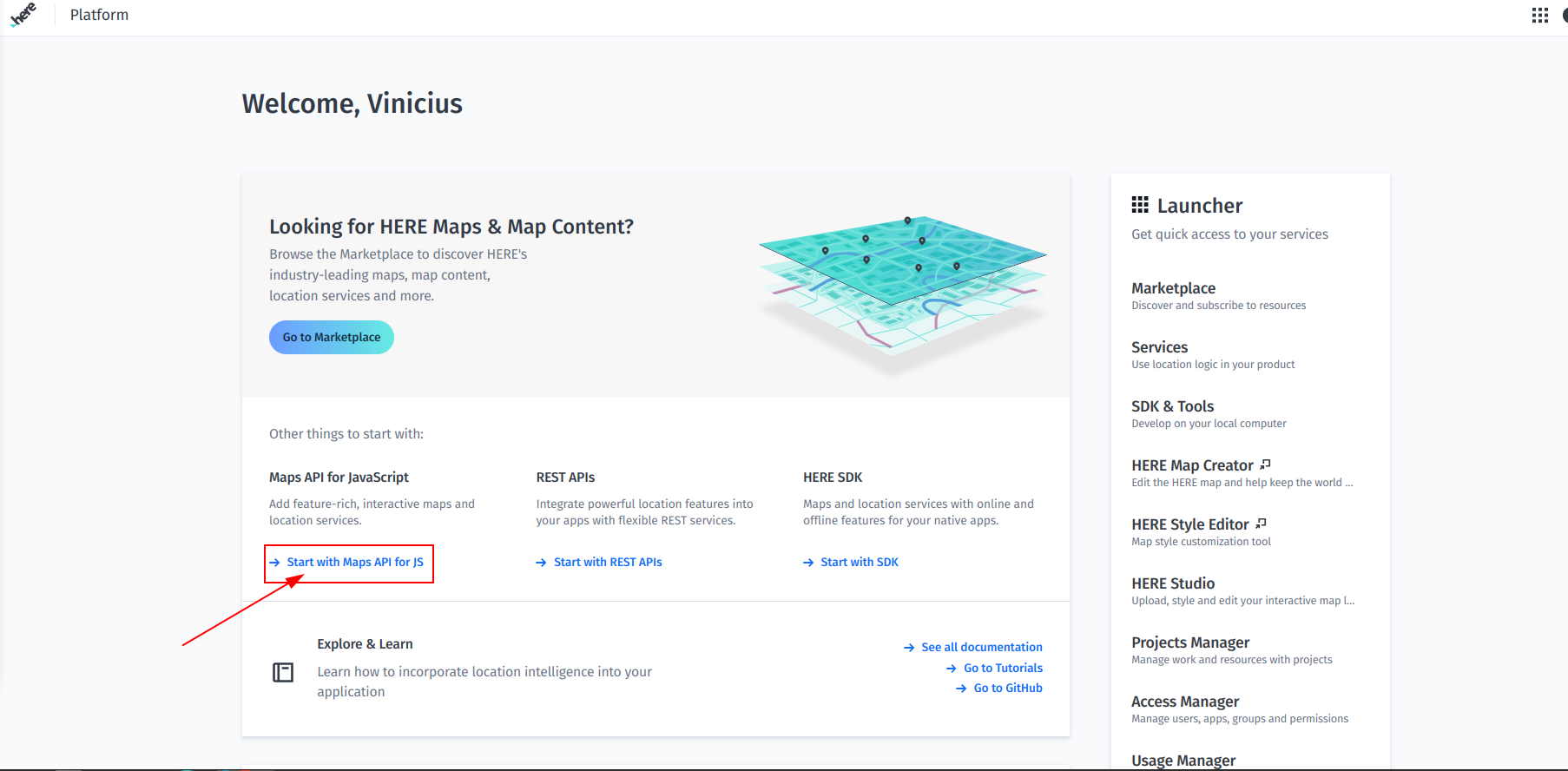This screenshot has height=771, width=1568.
Task: Click the HERE SDK heading
Action: (833, 478)
